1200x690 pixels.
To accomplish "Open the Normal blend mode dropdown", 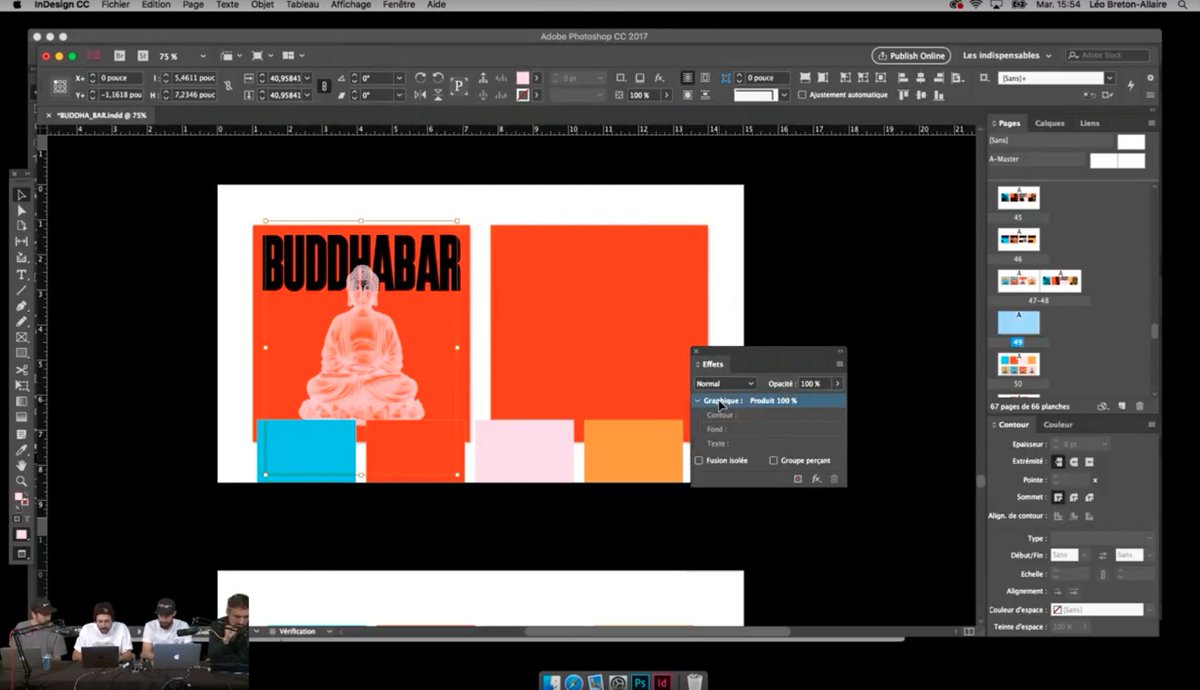I will tap(723, 384).
